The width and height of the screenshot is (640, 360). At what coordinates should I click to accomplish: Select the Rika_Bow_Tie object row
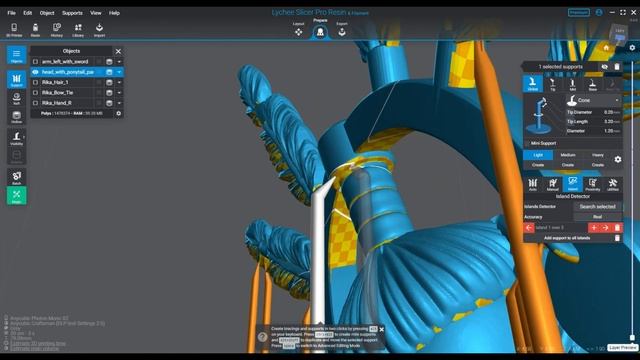point(77,93)
